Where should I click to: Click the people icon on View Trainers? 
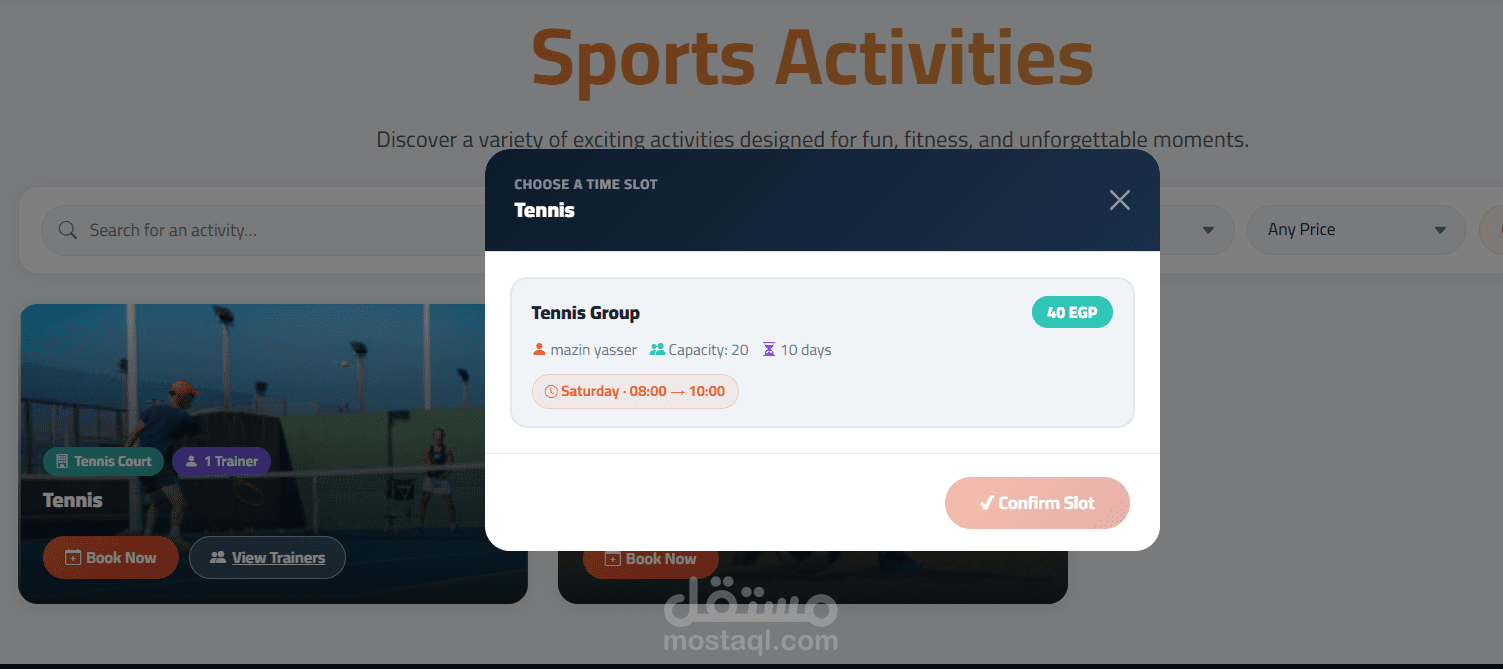[x=218, y=558]
